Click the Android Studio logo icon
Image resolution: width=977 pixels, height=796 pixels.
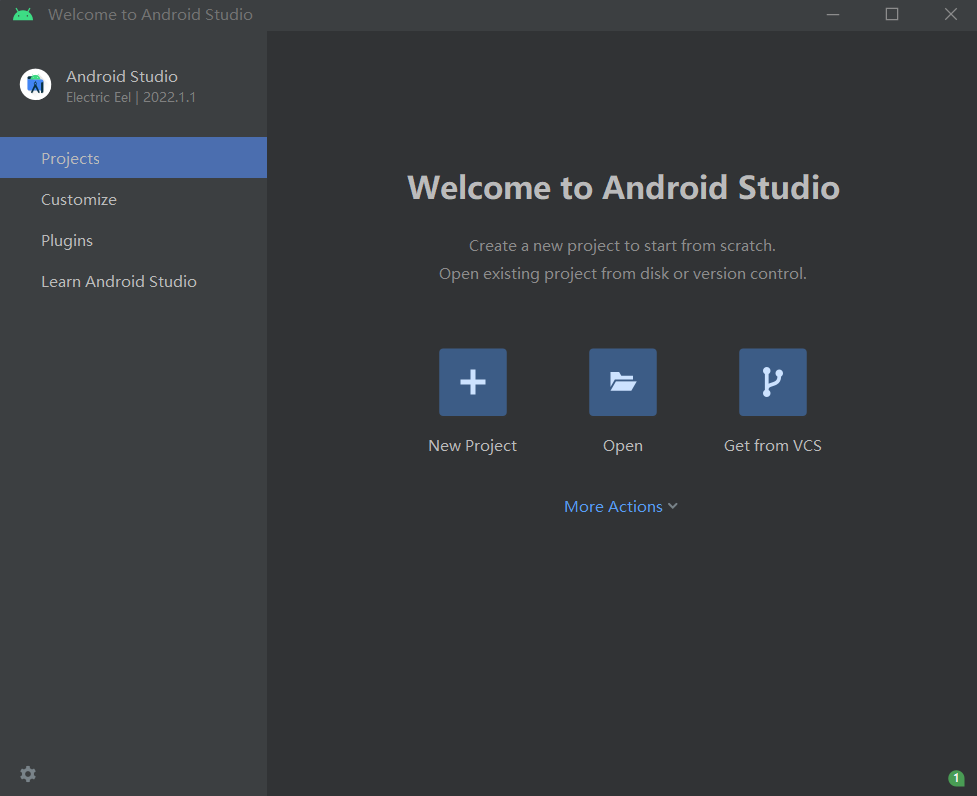click(36, 85)
